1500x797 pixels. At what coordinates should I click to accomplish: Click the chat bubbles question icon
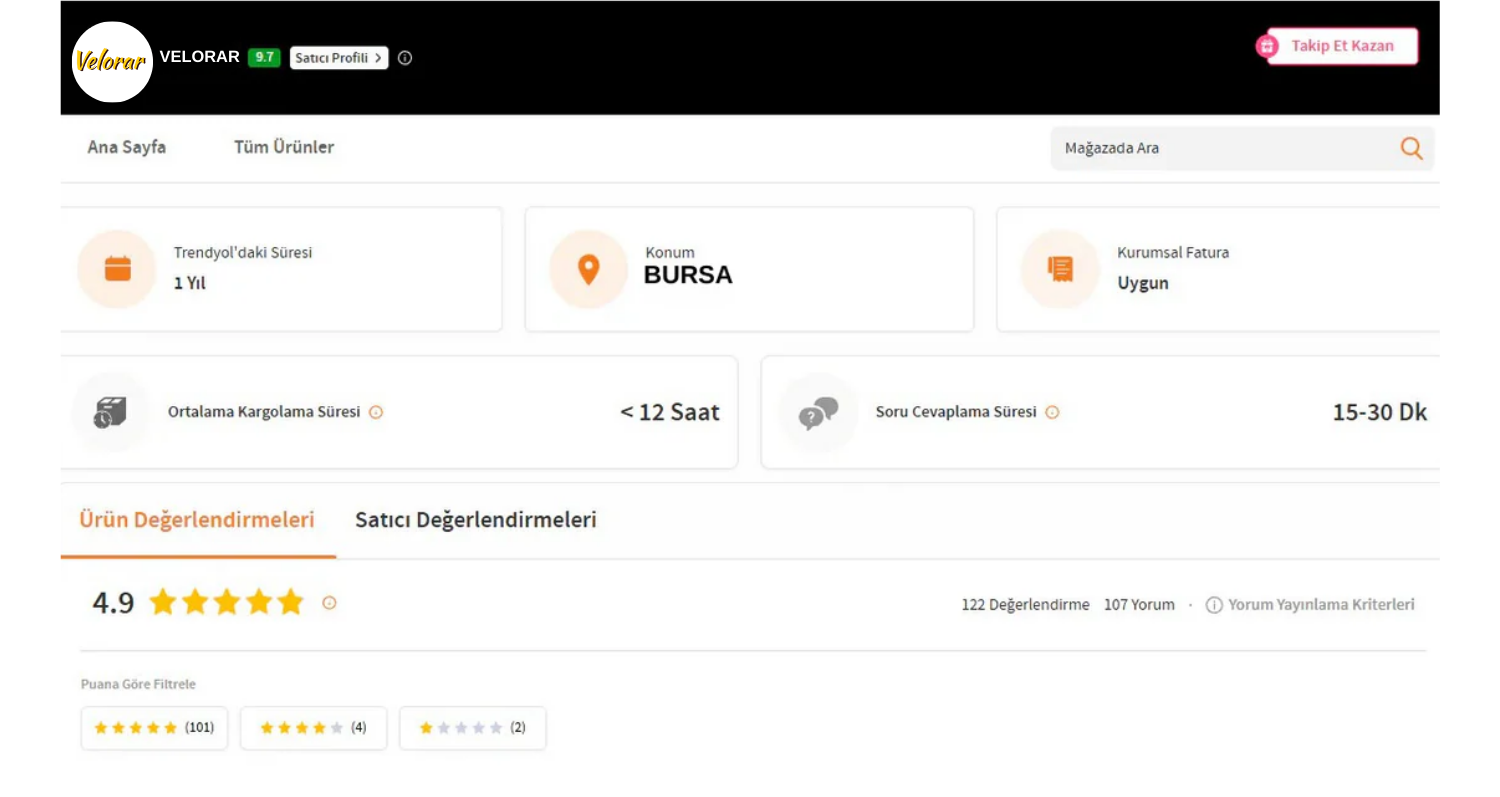pyautogui.click(x=818, y=413)
